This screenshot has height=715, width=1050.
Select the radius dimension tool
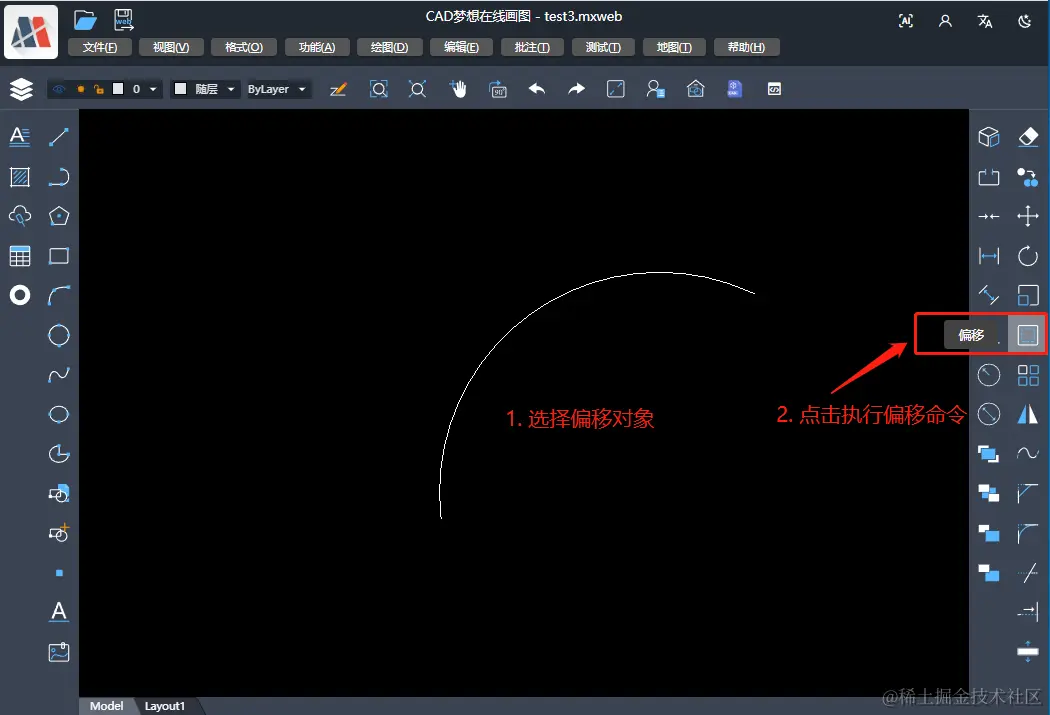989,375
